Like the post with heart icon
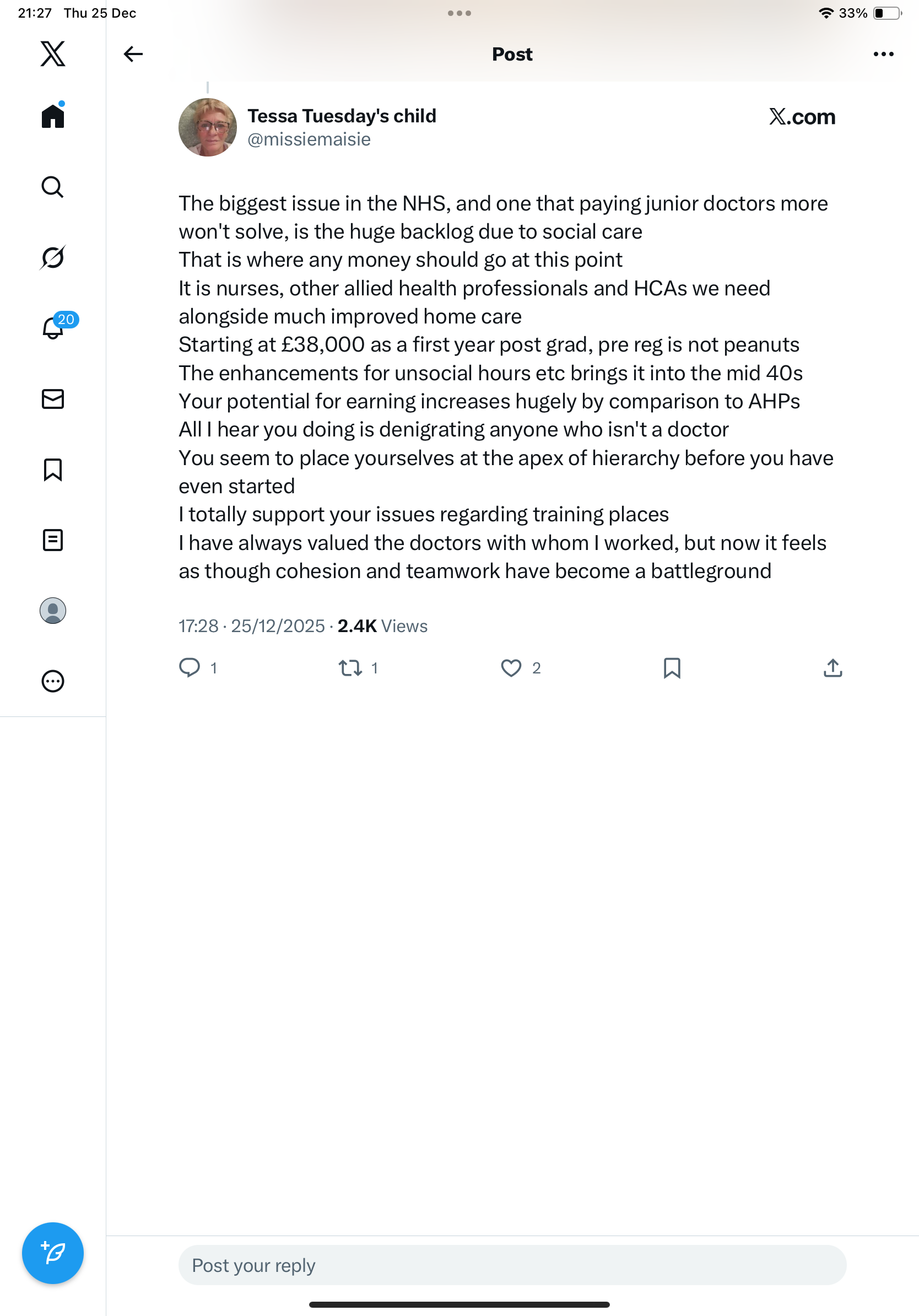The width and height of the screenshot is (919, 1316). (x=511, y=668)
